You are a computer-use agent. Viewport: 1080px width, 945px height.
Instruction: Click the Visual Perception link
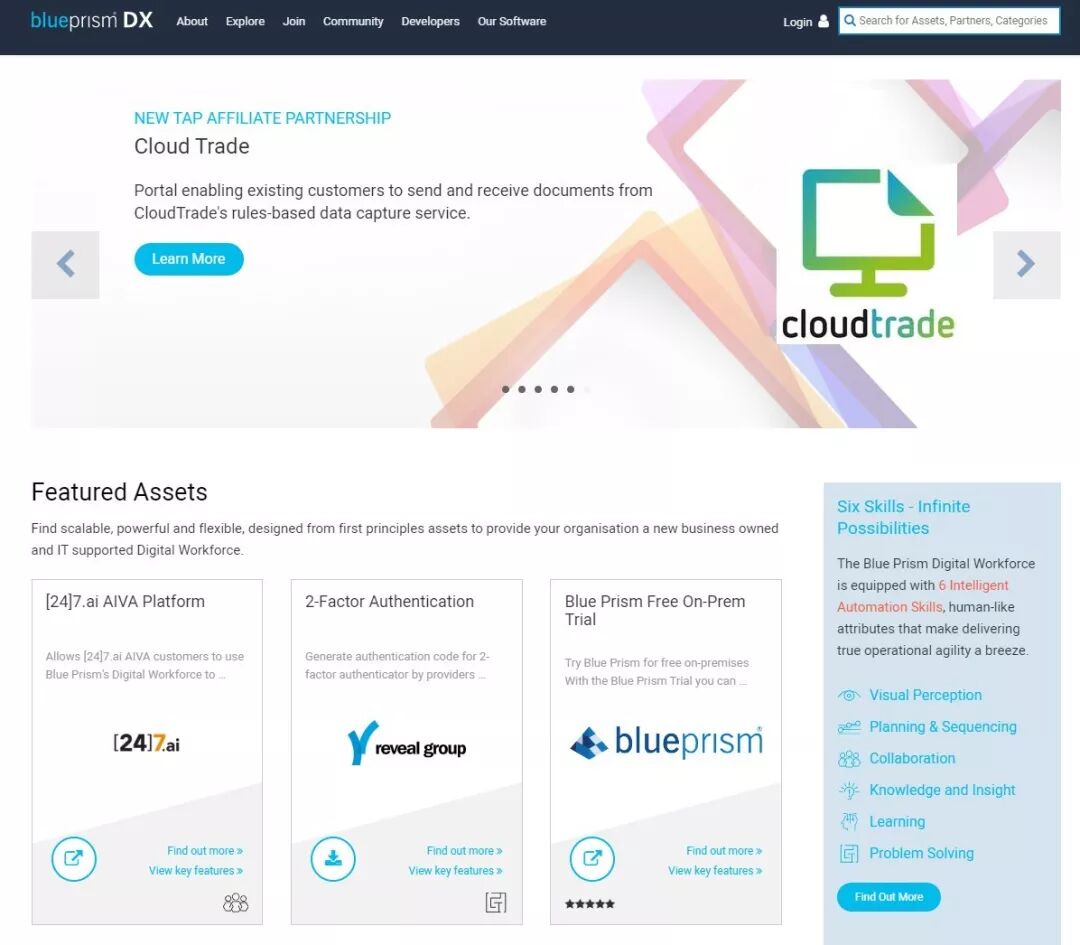[x=926, y=695]
